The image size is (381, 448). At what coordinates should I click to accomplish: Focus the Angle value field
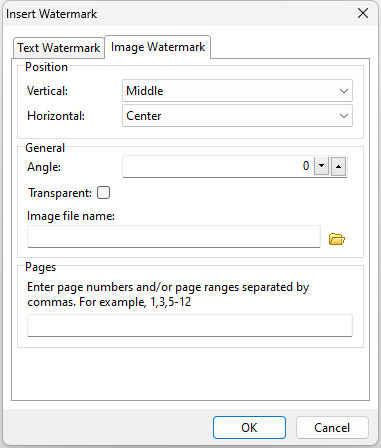click(217, 166)
